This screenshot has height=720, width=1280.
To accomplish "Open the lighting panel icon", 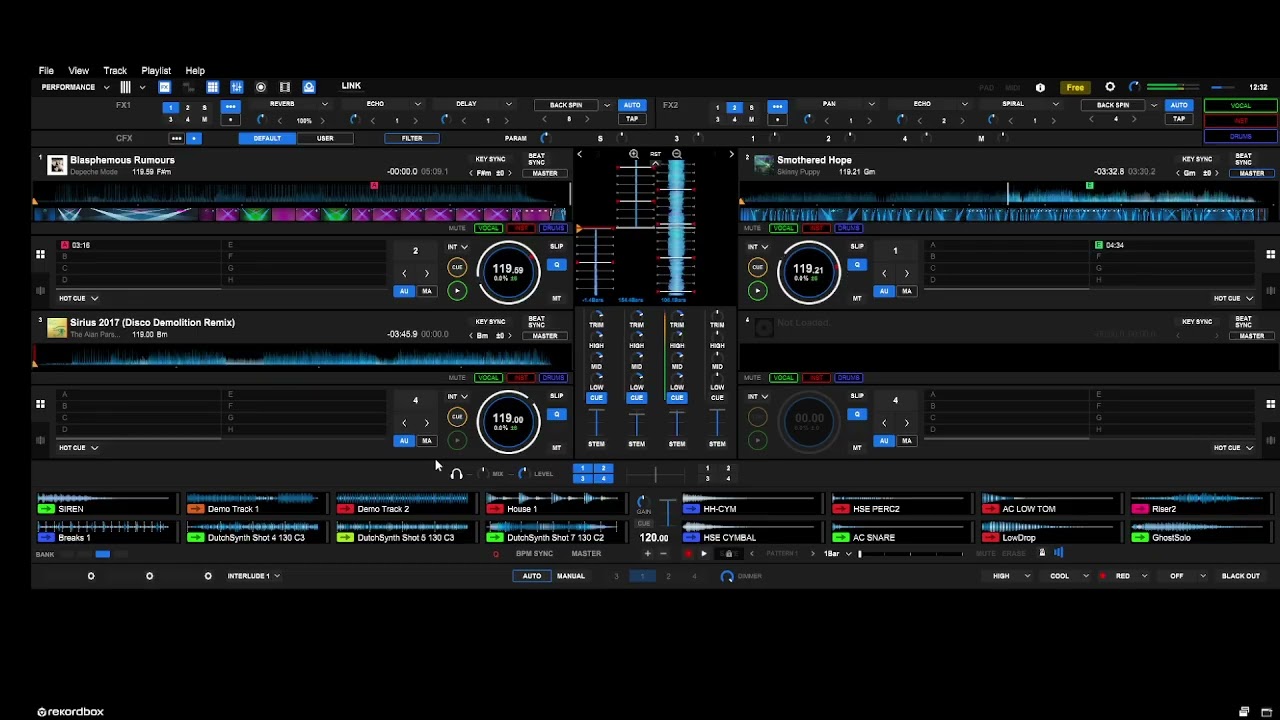I will click(x=309, y=87).
